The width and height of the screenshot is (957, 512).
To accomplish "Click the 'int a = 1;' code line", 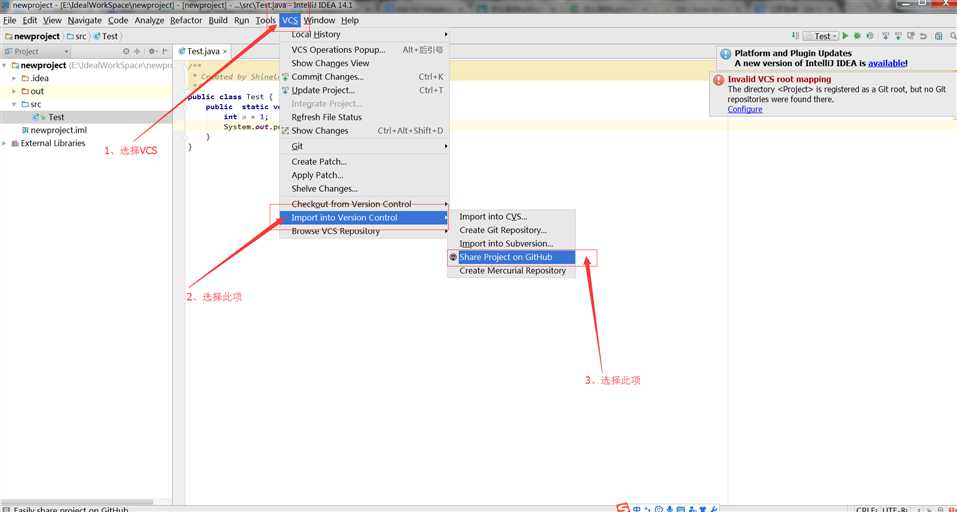I will 245,117.
